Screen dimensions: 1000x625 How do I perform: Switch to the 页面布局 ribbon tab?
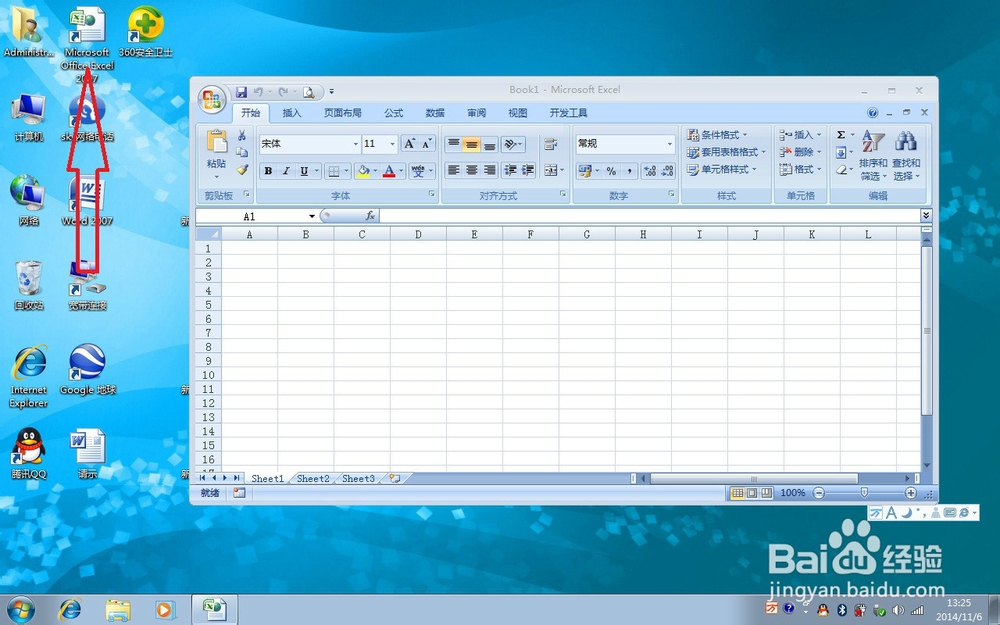342,113
